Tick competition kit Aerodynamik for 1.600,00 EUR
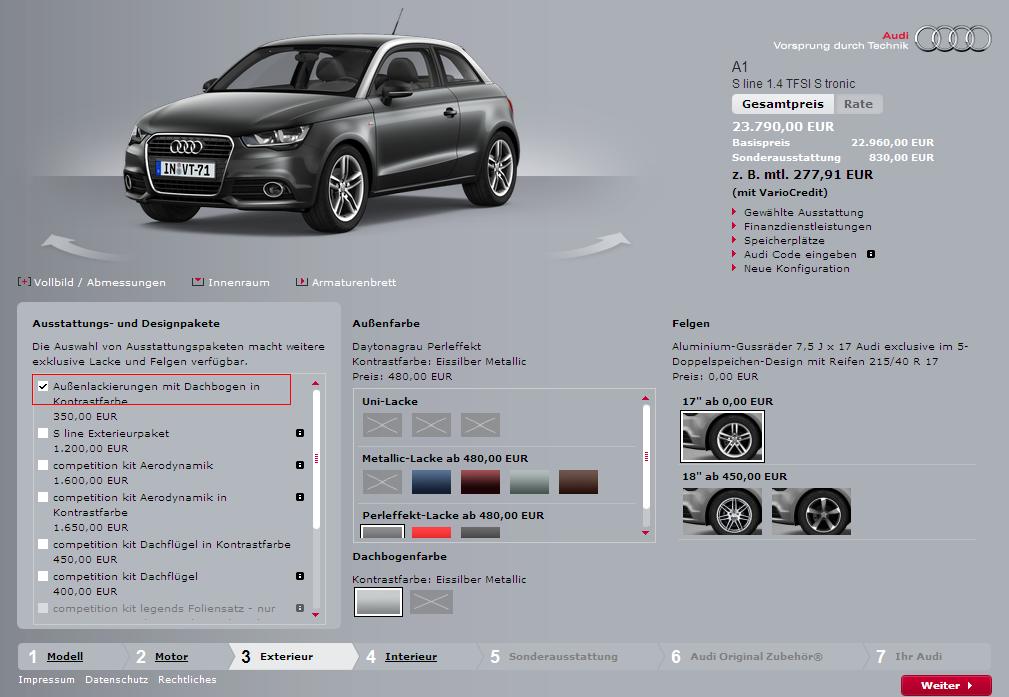 (x=43, y=465)
